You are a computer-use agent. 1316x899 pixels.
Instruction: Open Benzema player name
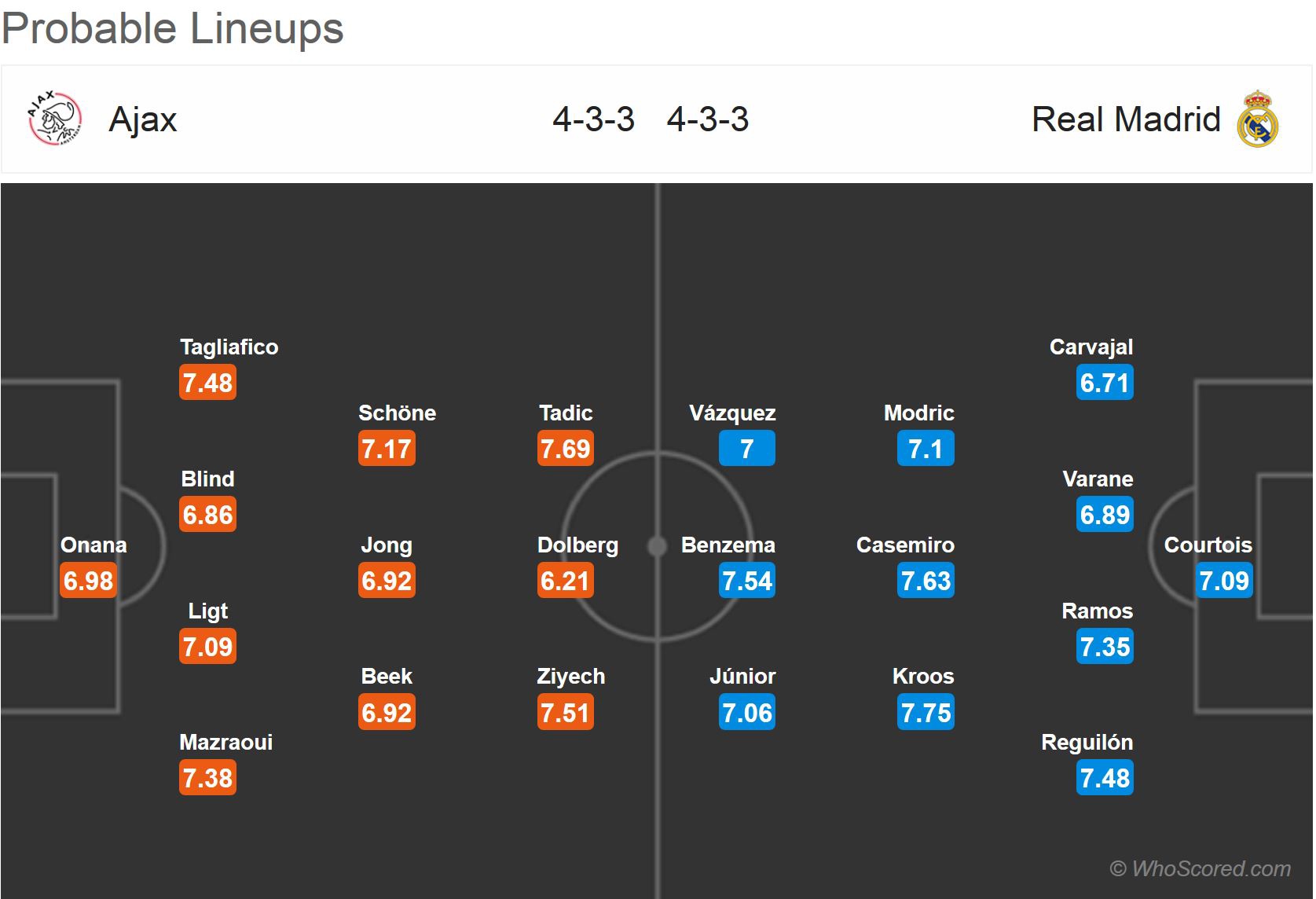728,545
